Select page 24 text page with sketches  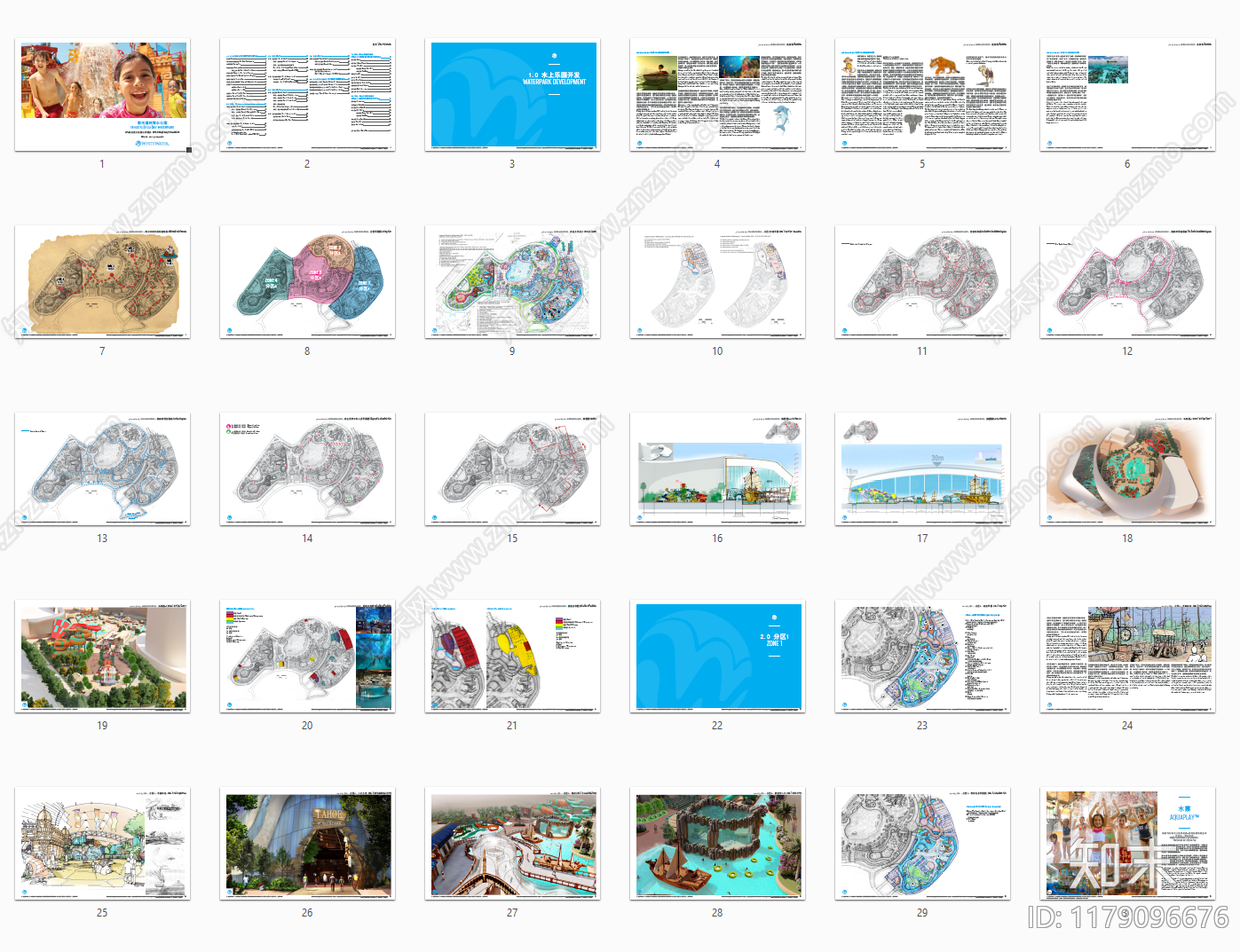(x=1127, y=657)
